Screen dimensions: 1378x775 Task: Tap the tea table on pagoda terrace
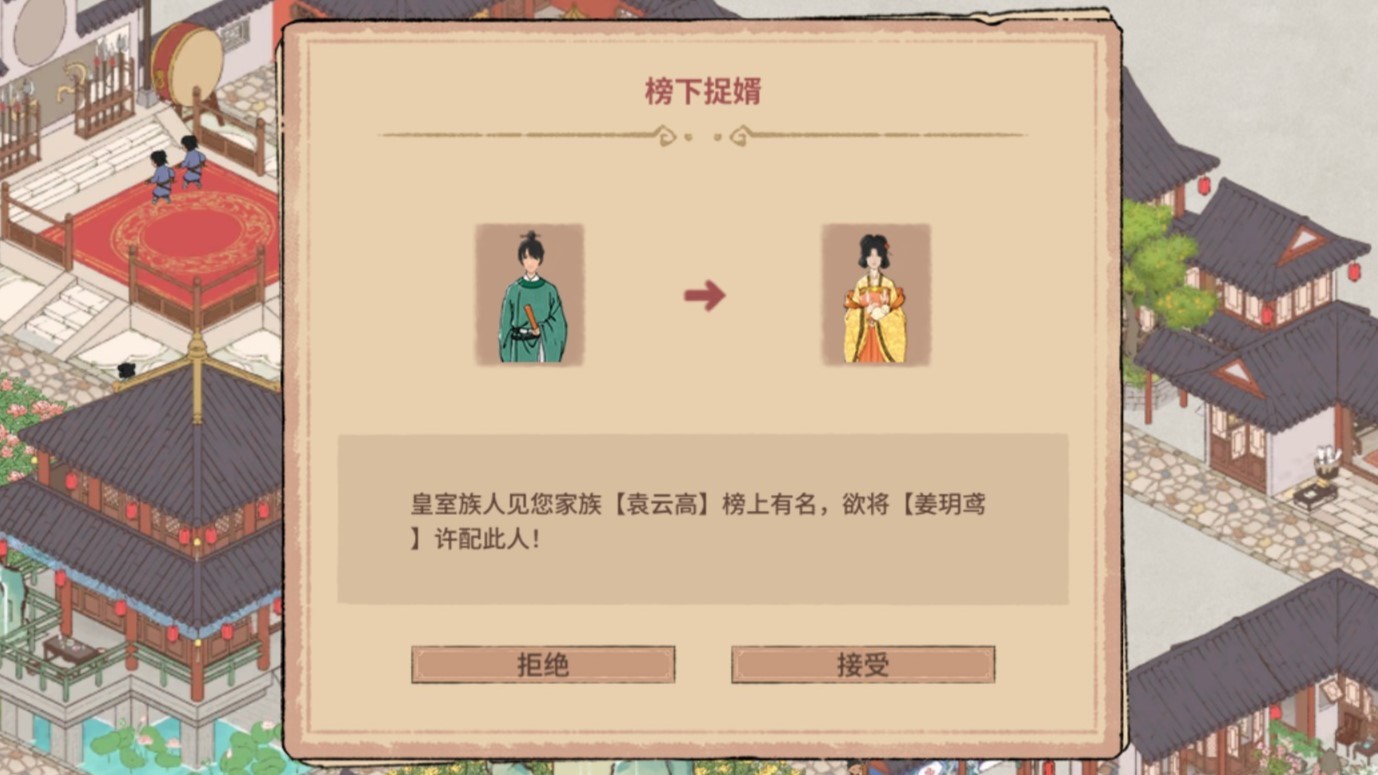71,654
